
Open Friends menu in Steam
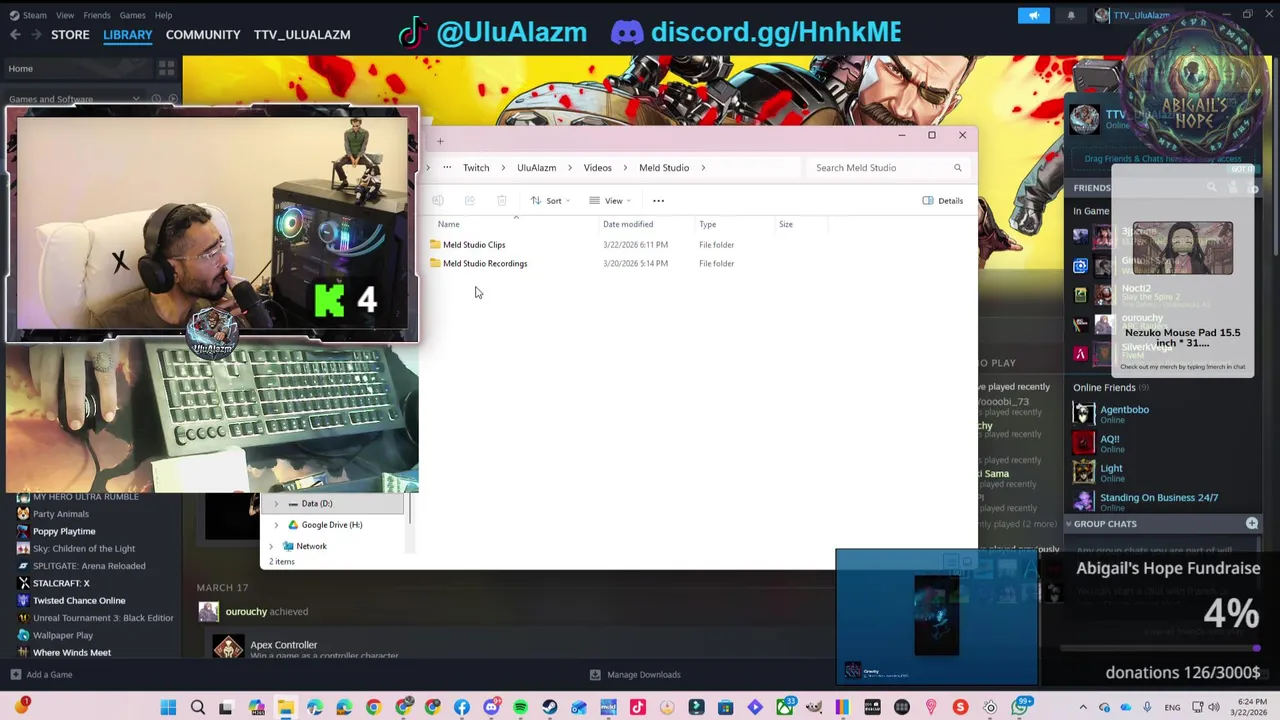97,15
